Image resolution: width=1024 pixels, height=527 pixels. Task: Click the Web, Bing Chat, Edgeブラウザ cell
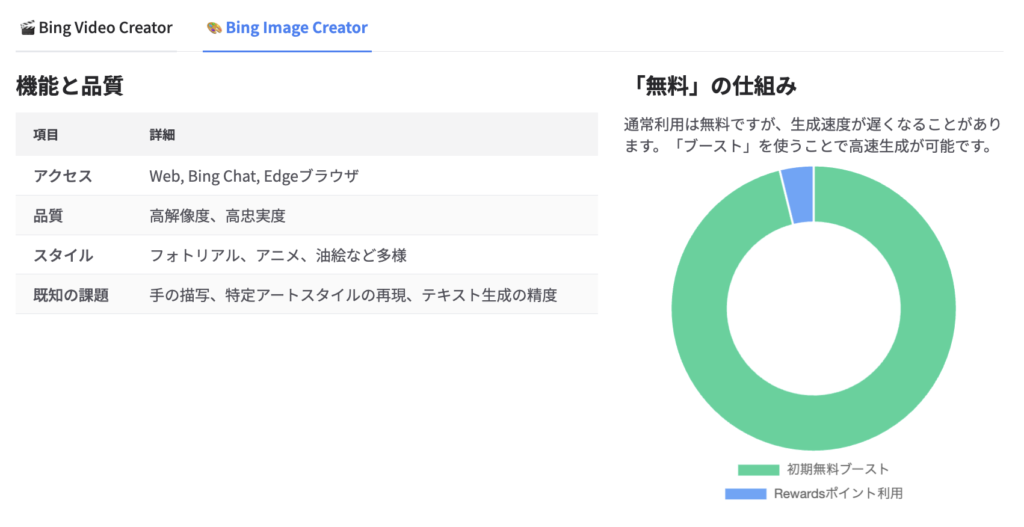coord(254,176)
